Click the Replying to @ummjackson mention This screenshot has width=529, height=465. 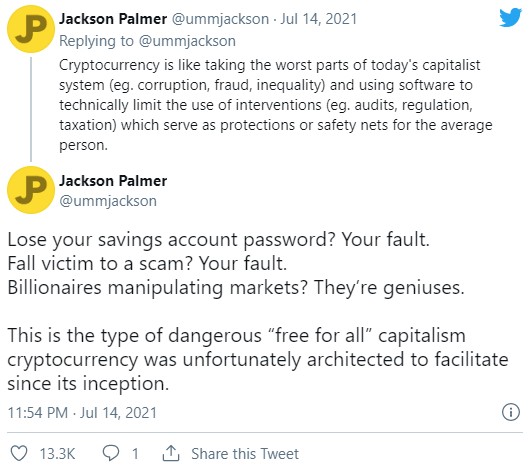[x=187, y=41]
